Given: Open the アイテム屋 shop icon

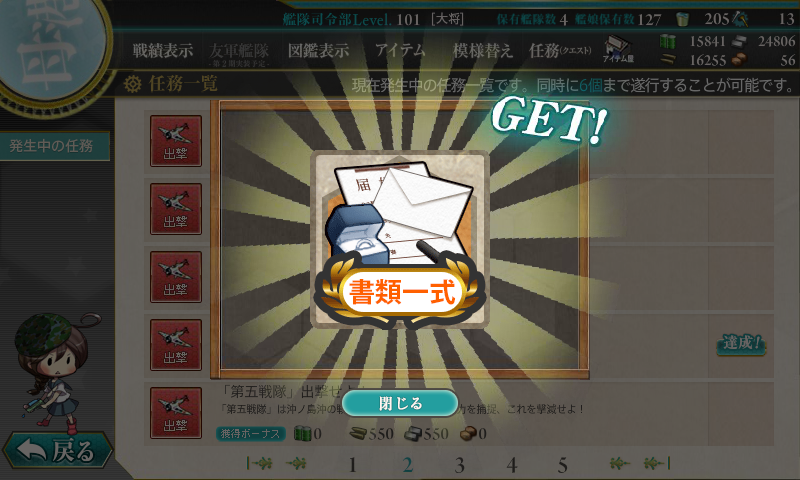Looking at the screenshot, I should [x=618, y=49].
